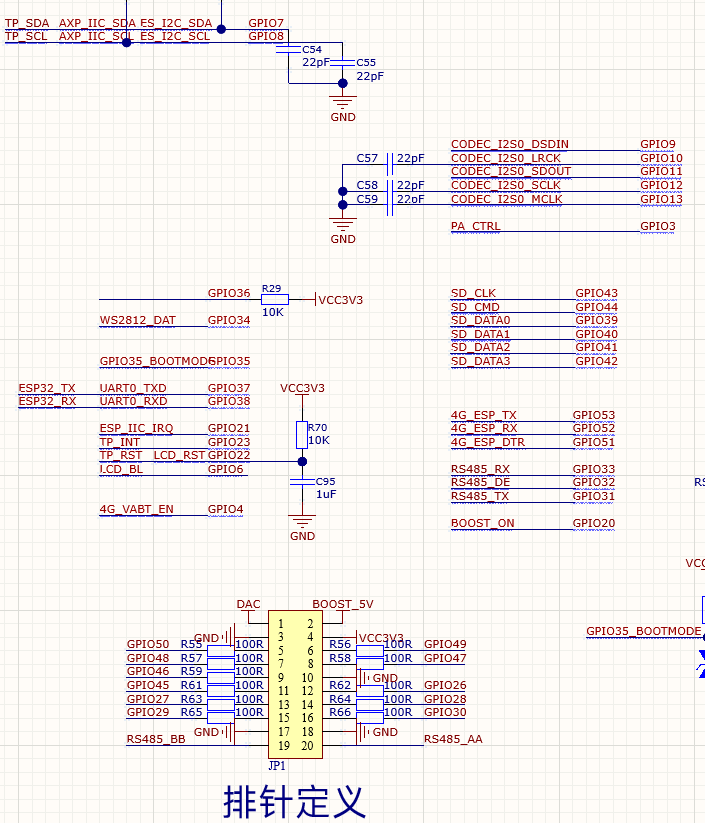705x823 pixels.
Task: Select the TP_SCL net label
Action: tap(26, 36)
